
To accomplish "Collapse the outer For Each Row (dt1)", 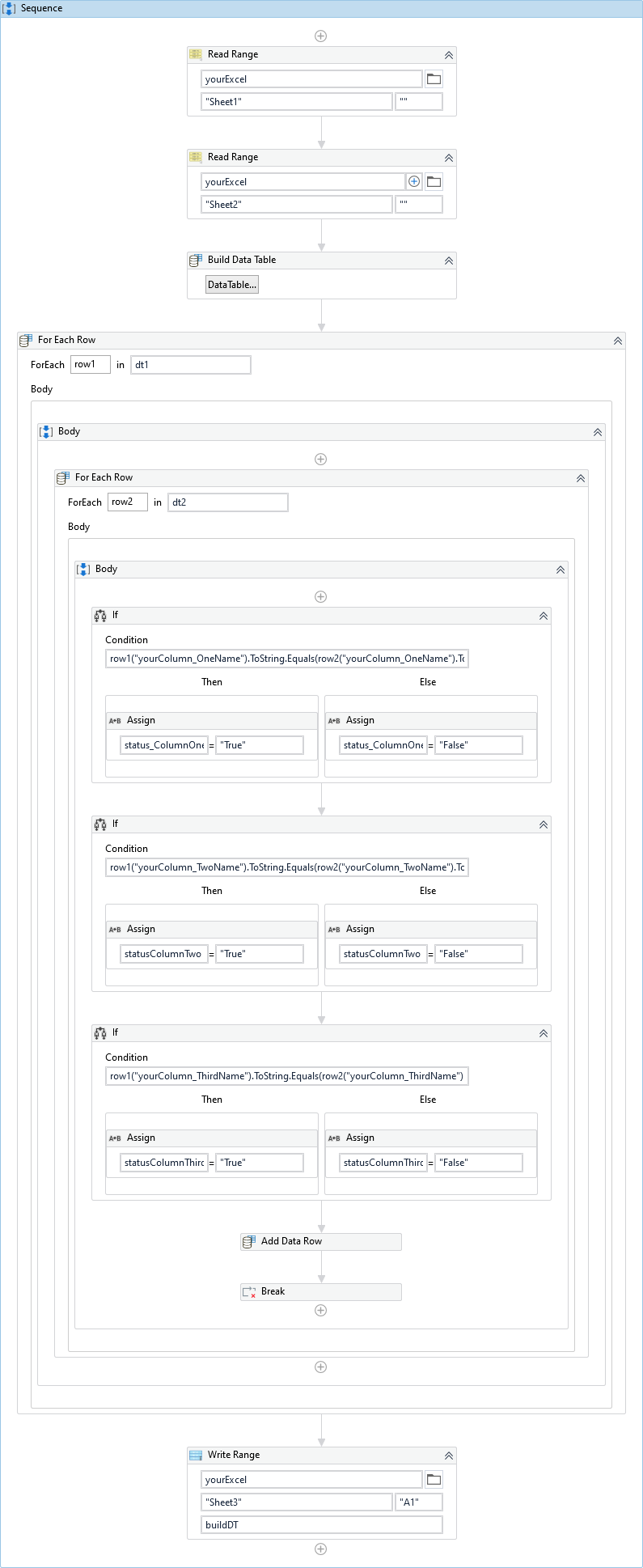I will point(618,341).
